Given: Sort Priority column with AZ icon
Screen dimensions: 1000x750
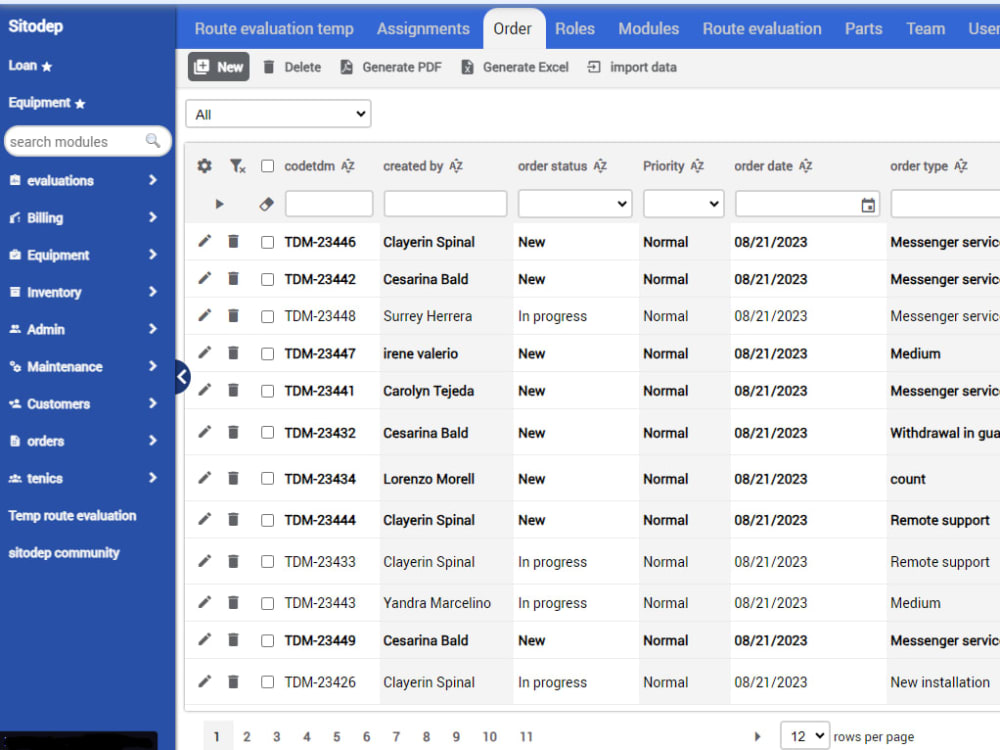Looking at the screenshot, I should coord(697,166).
